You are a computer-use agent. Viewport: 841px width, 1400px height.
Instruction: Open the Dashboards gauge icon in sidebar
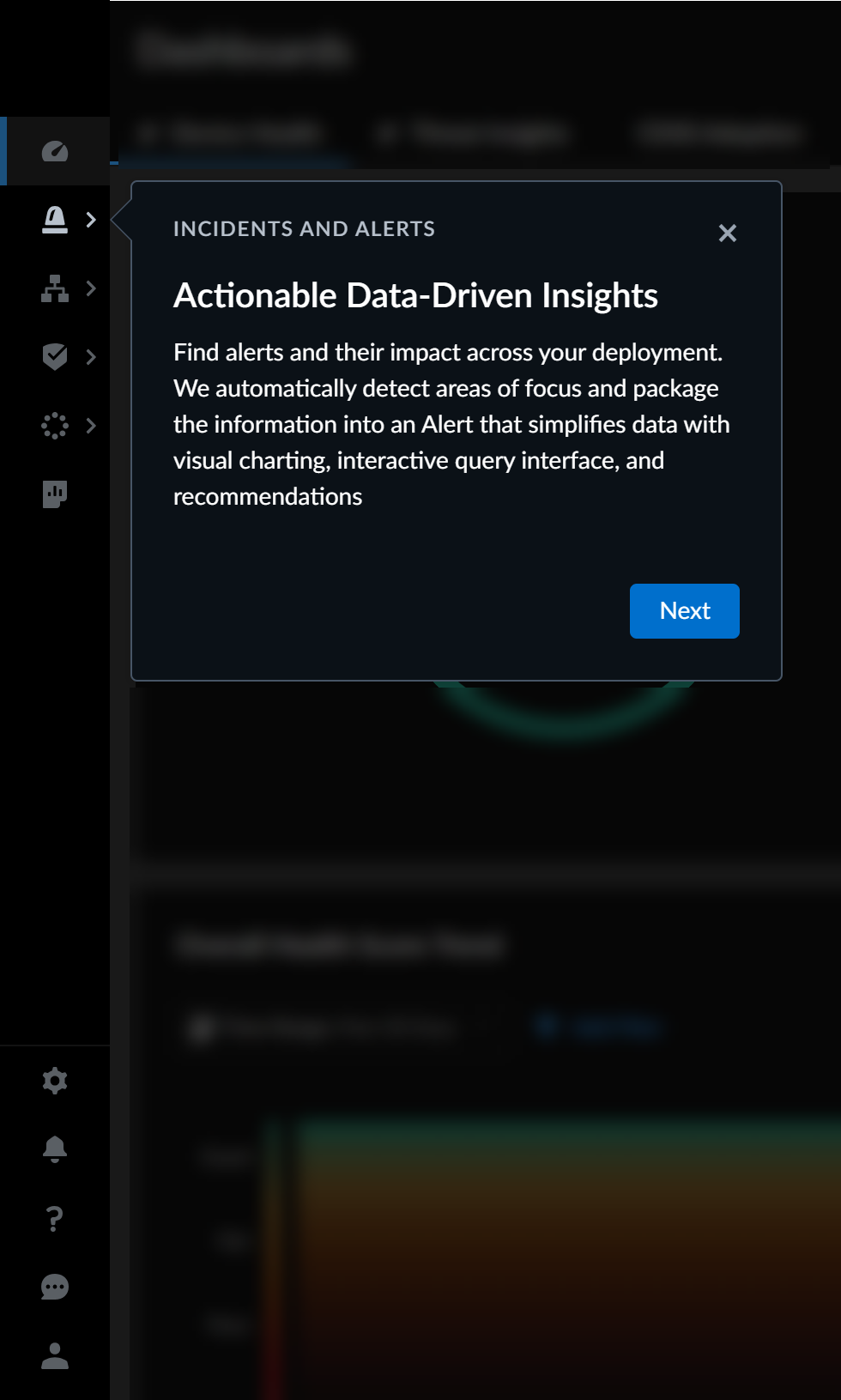point(55,149)
